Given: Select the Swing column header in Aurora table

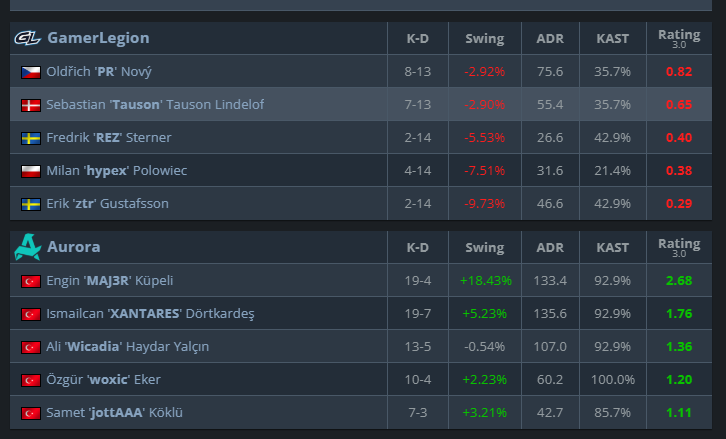Looking at the screenshot, I should [x=485, y=248].
